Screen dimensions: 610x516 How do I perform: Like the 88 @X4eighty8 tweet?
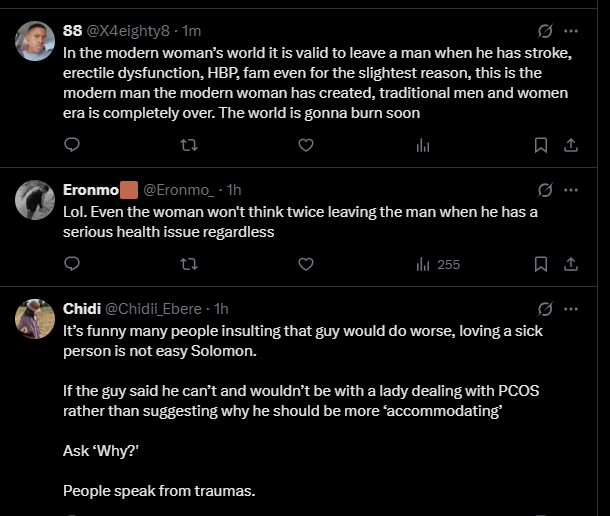click(x=306, y=145)
